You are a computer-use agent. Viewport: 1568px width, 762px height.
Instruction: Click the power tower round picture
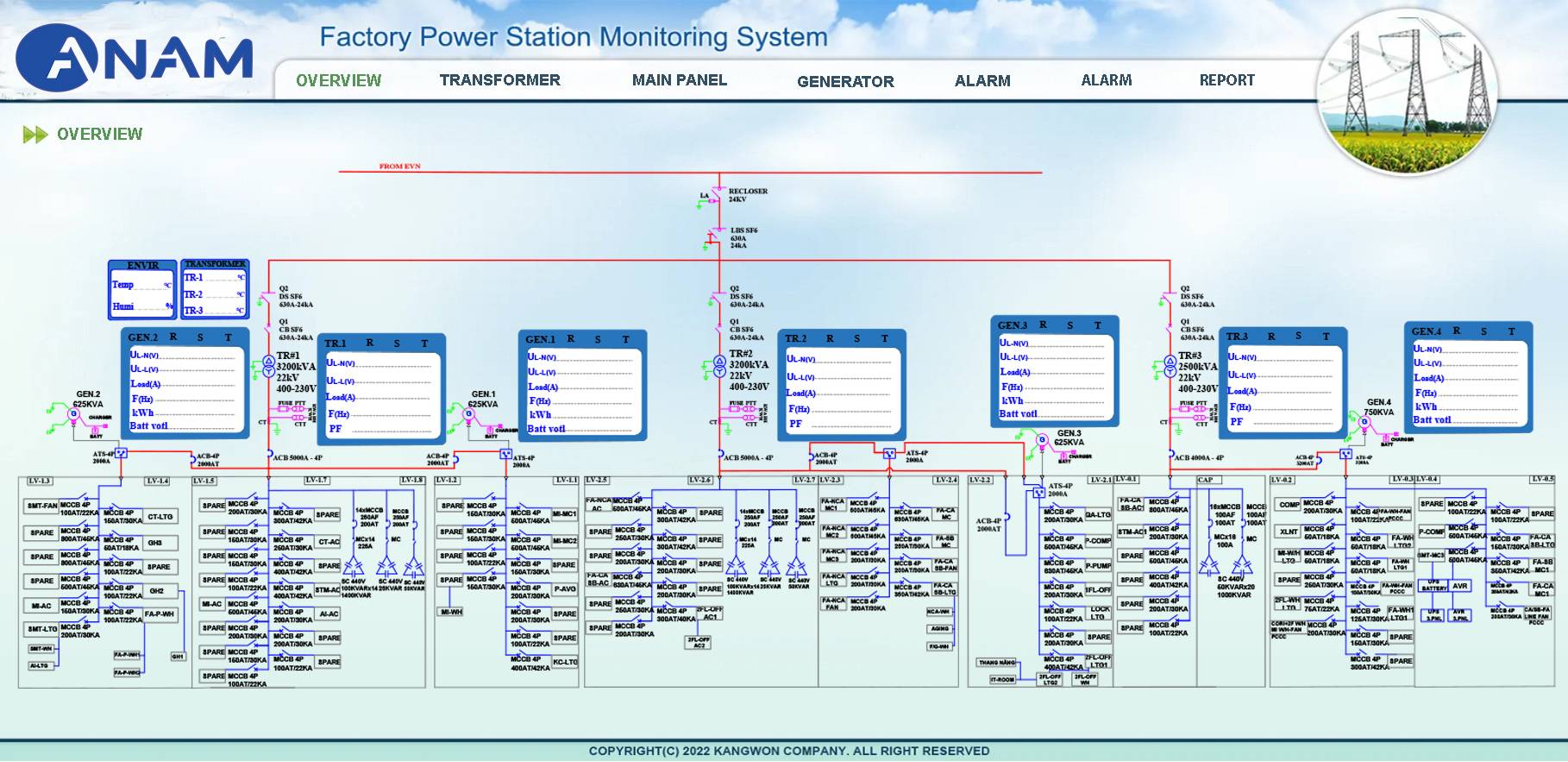(1408, 91)
